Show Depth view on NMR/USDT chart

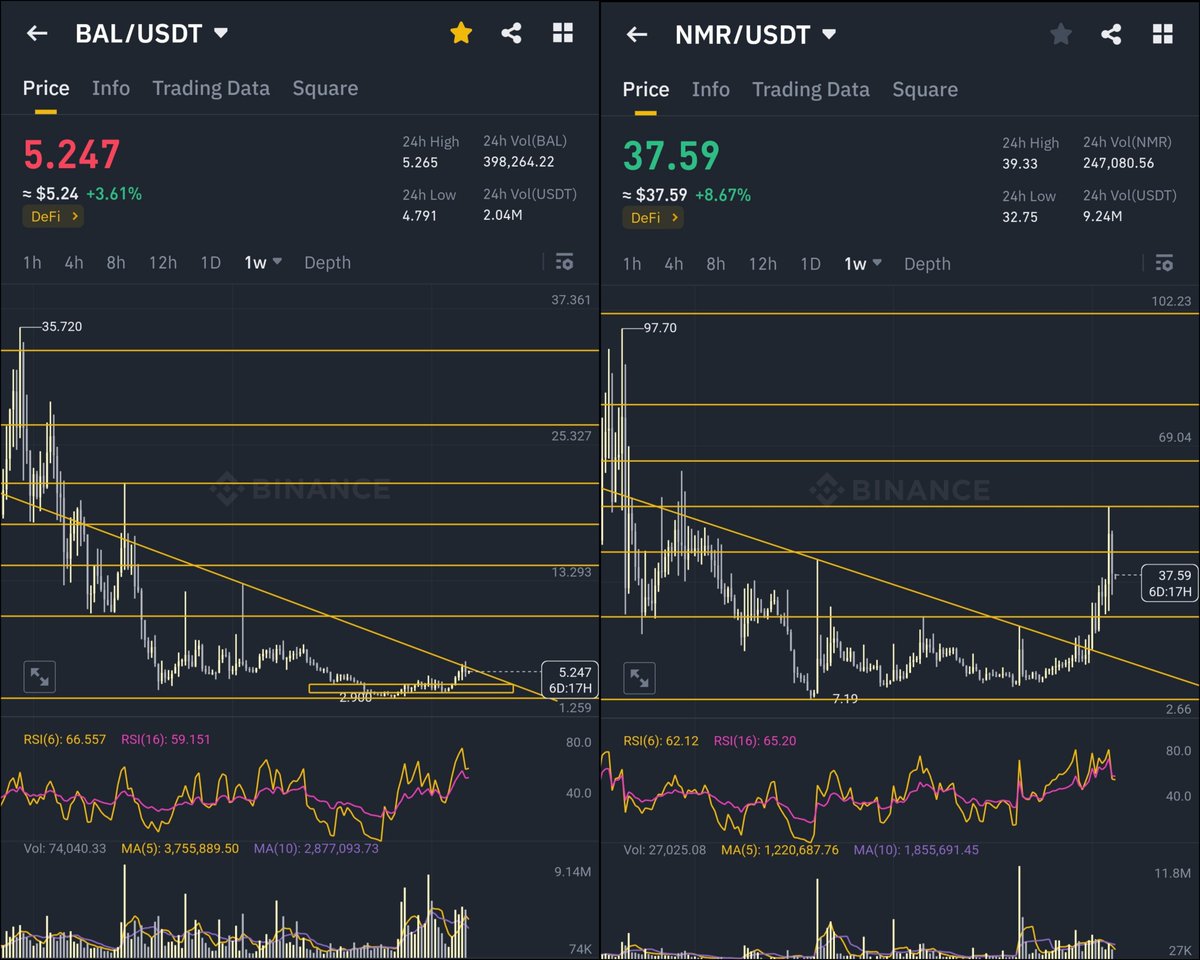[927, 264]
